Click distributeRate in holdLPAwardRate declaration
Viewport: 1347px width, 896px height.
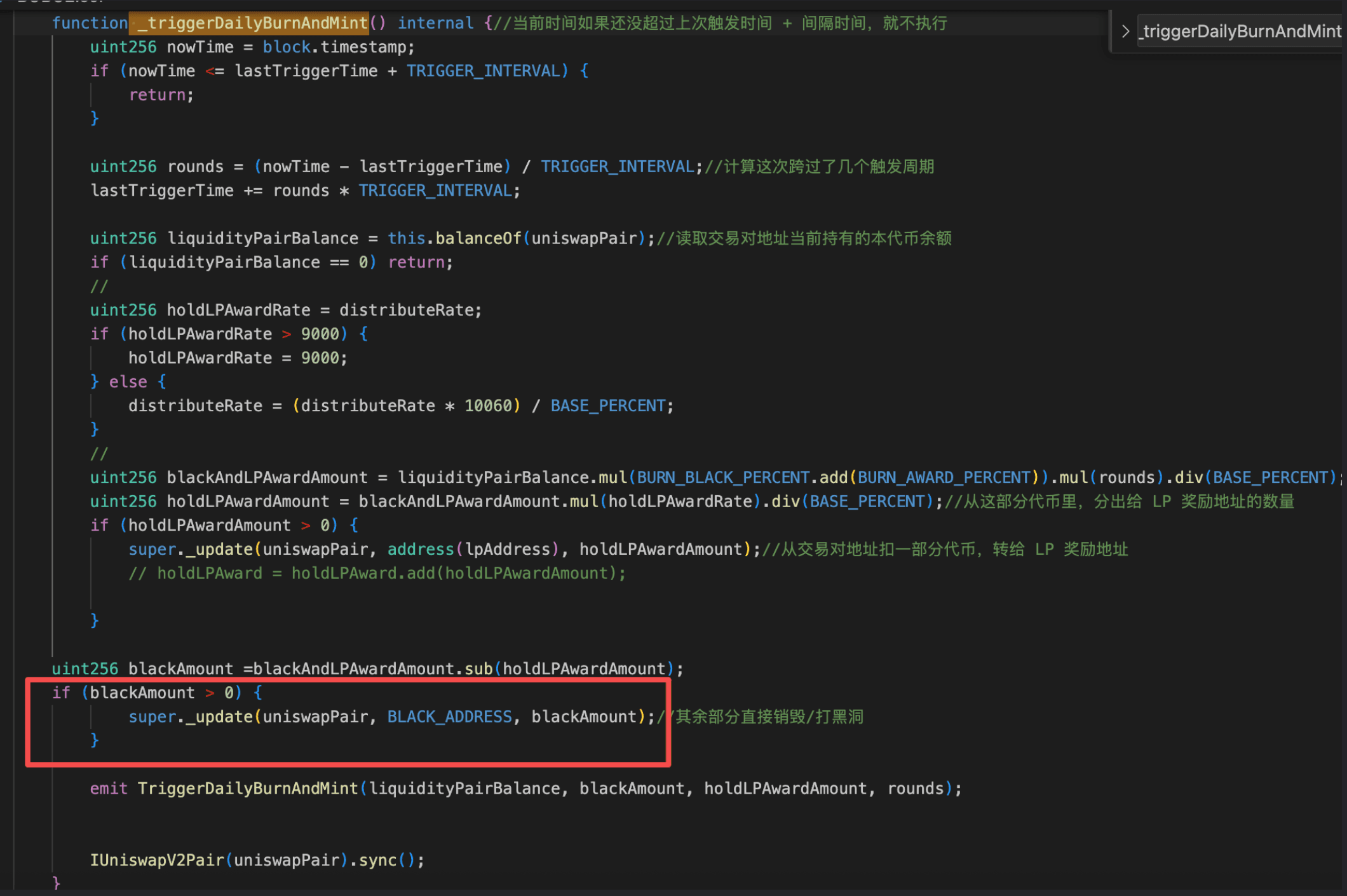(406, 311)
